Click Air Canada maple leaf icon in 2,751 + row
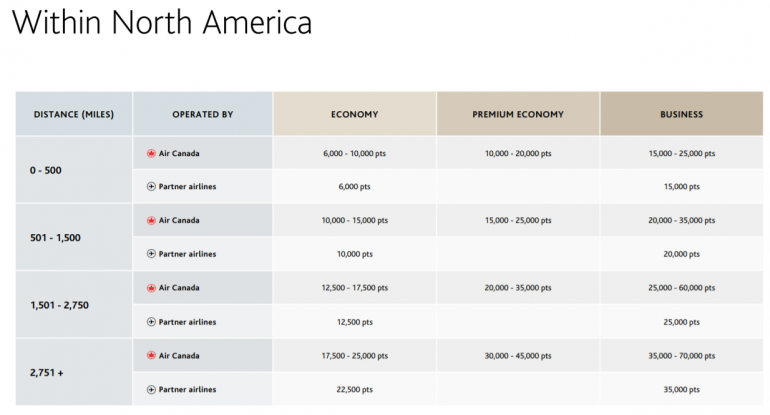770x415 pixels. (152, 355)
